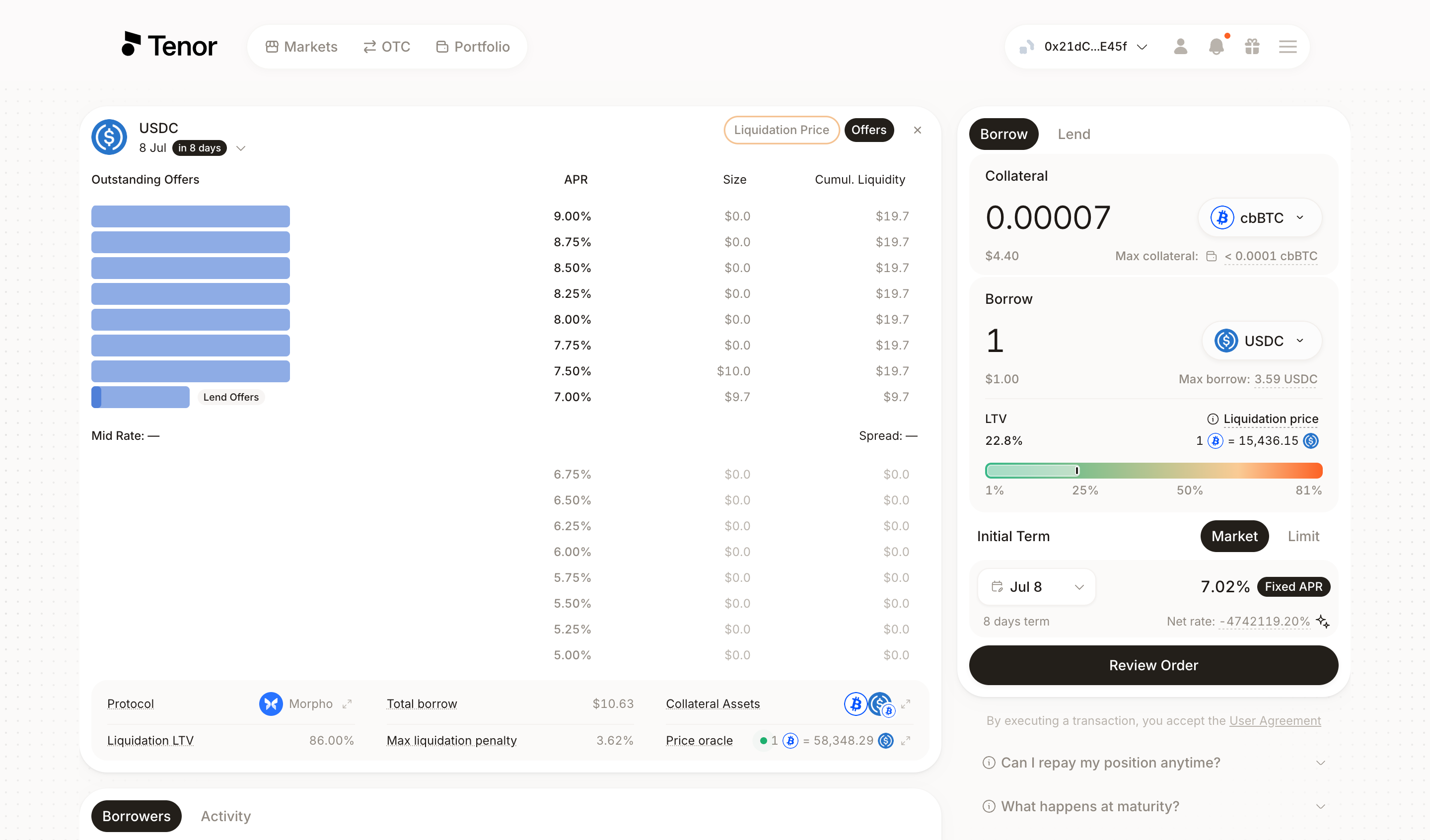The image size is (1430, 840).
Task: Toggle to Liquidation Price view
Action: [x=782, y=130]
